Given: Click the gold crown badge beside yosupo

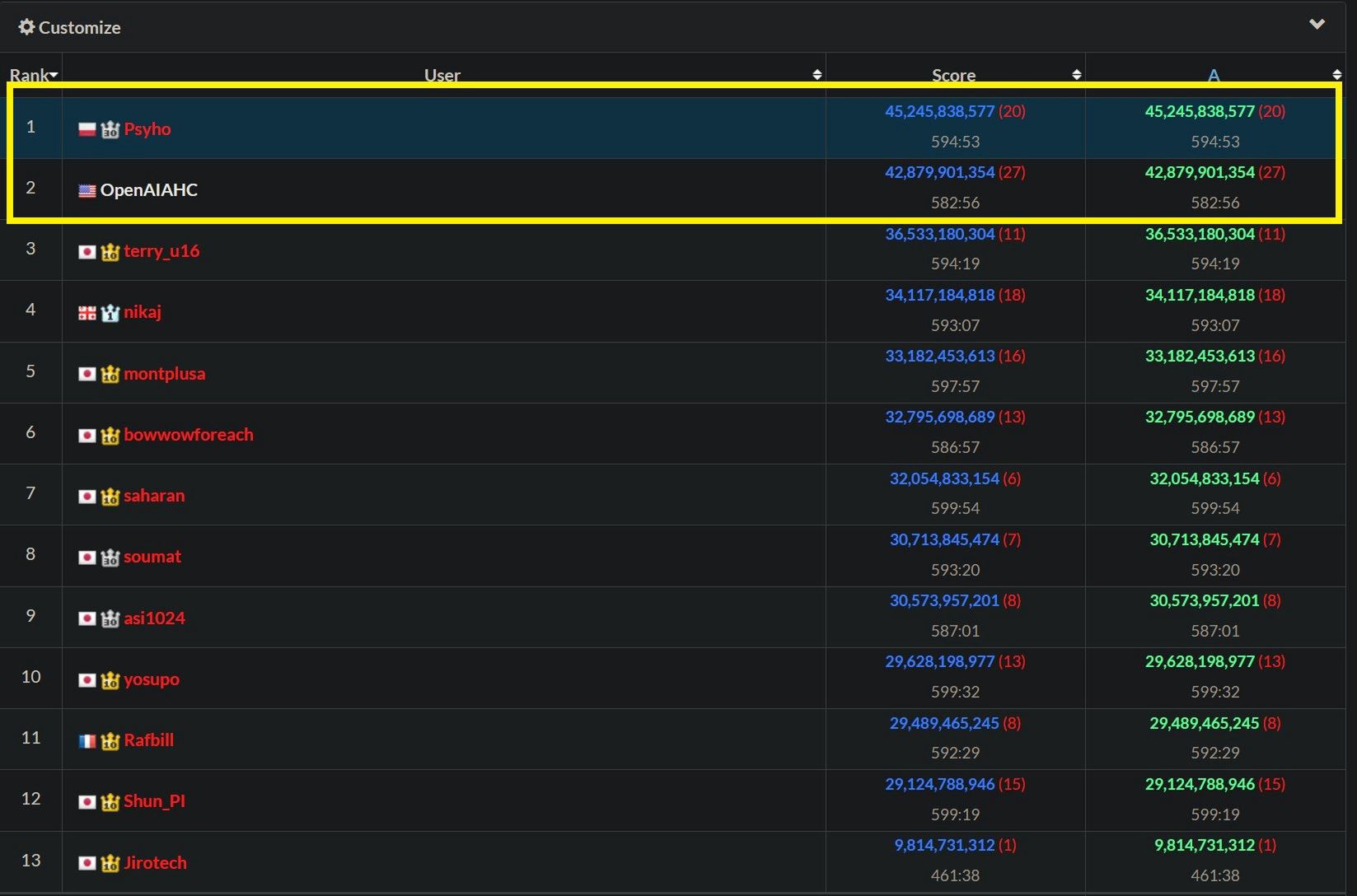Looking at the screenshot, I should tap(110, 679).
